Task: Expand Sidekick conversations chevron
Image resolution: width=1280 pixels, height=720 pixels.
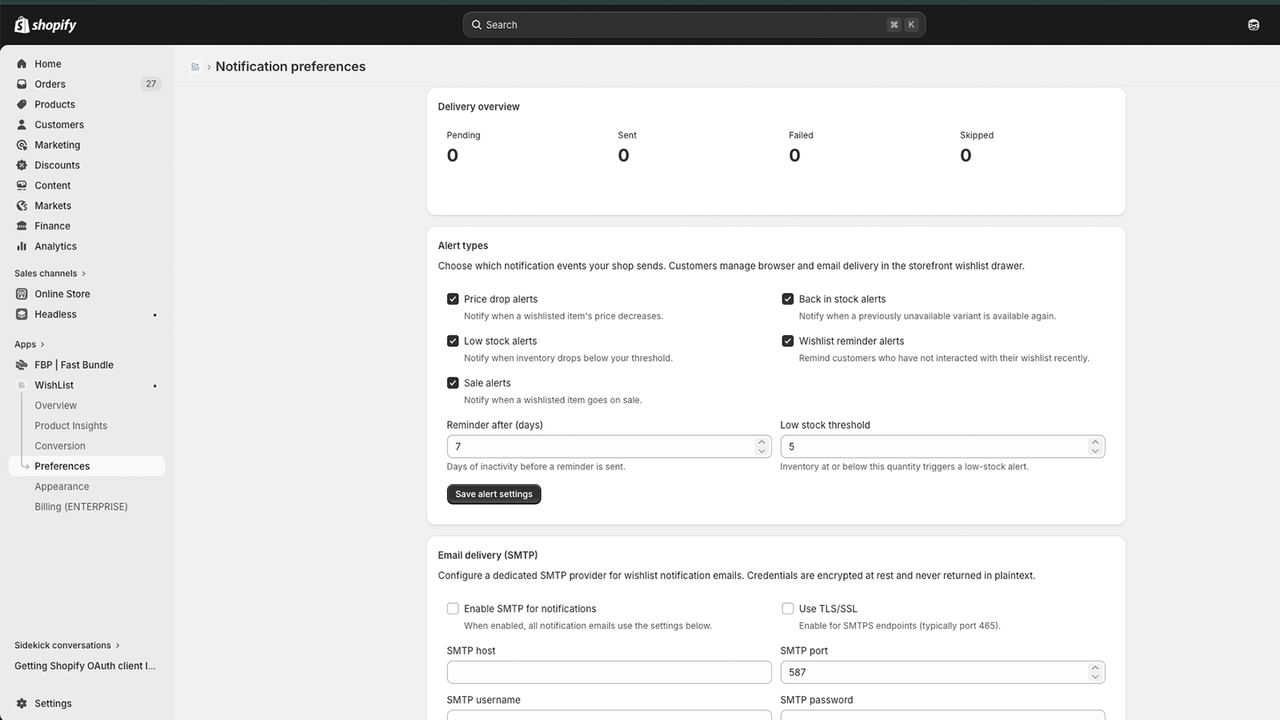Action: 118,645
